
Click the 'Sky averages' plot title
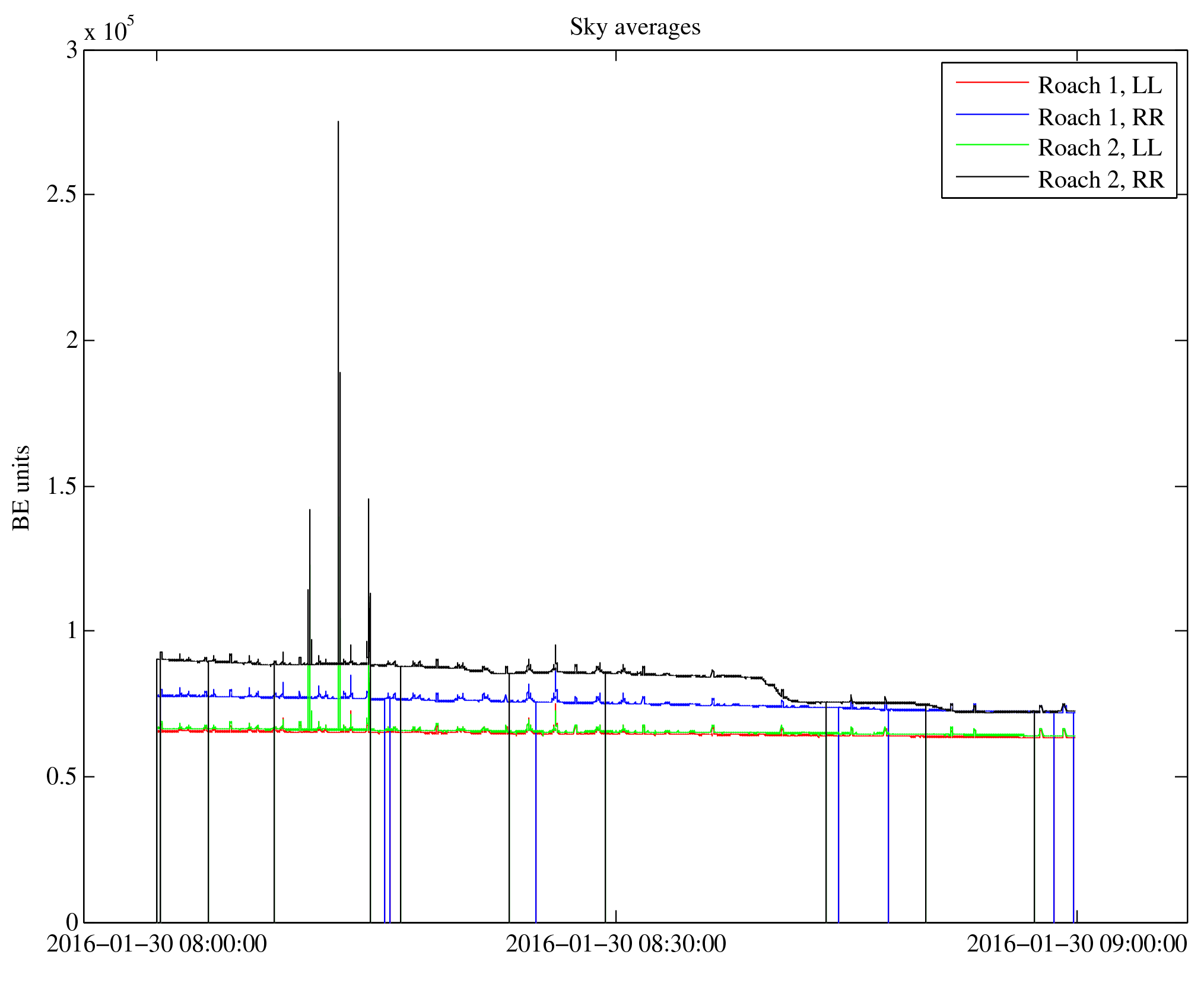coord(634,27)
